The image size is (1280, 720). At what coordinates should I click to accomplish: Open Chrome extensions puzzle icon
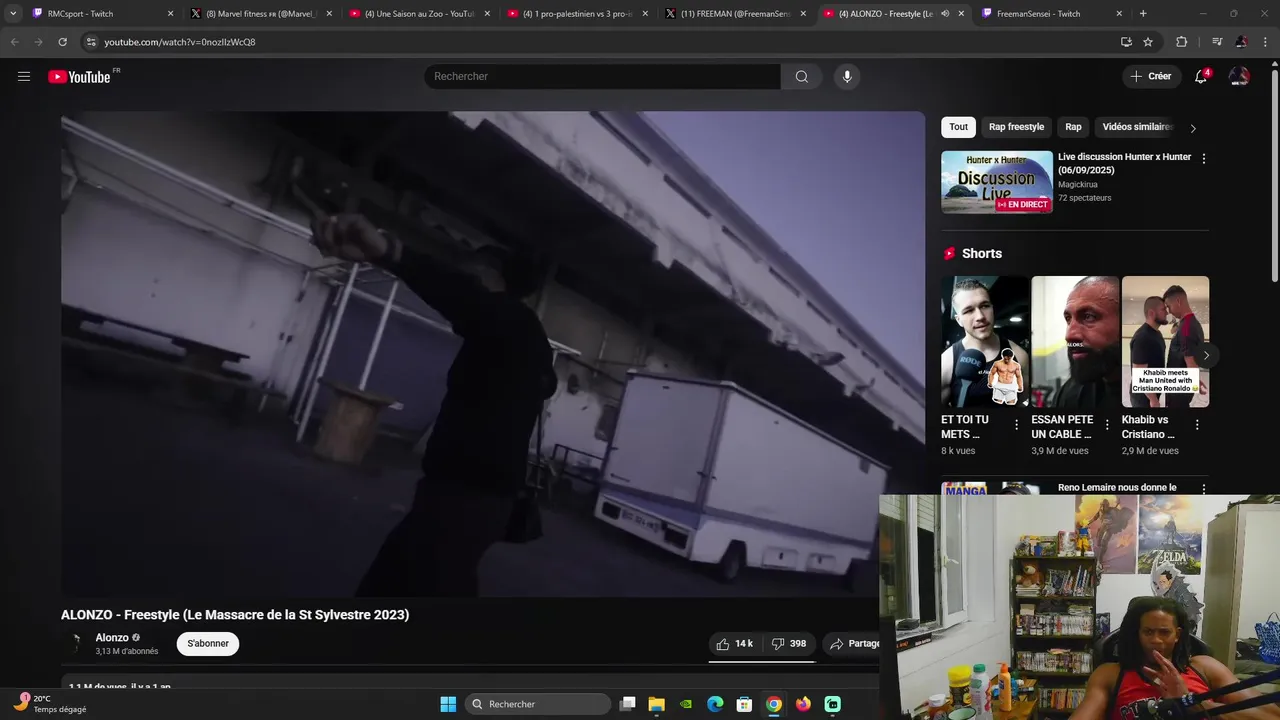pos(1181,42)
